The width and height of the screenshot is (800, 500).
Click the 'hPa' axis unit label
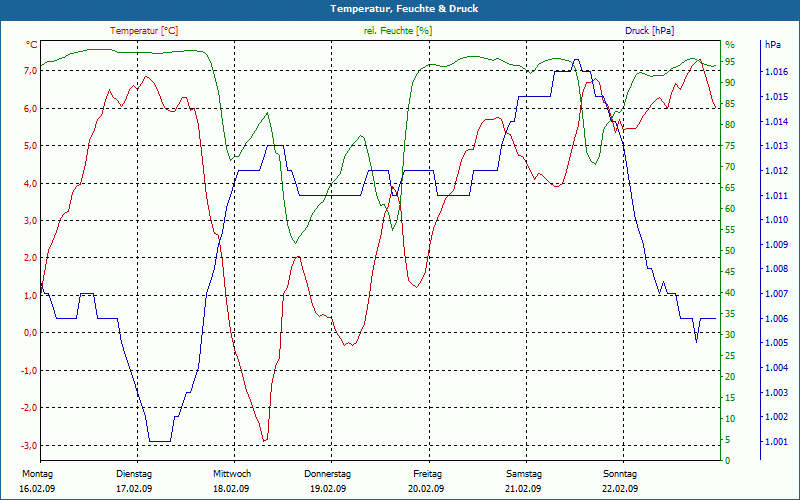coord(772,45)
